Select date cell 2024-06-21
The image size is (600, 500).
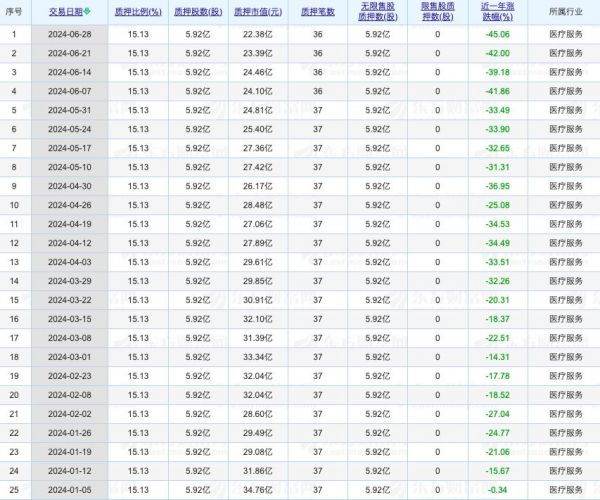(70, 53)
